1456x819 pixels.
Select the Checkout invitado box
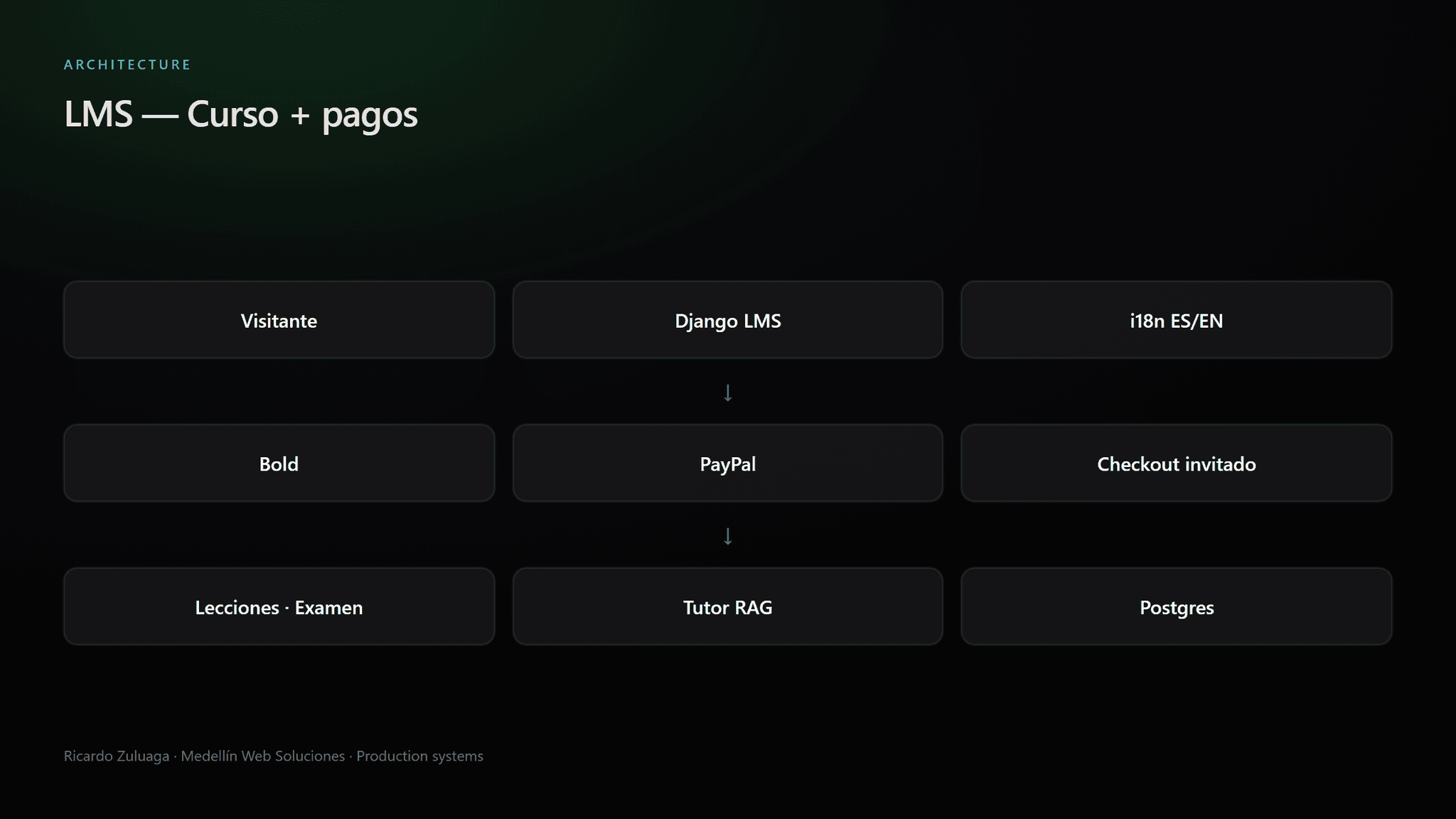click(x=1177, y=464)
